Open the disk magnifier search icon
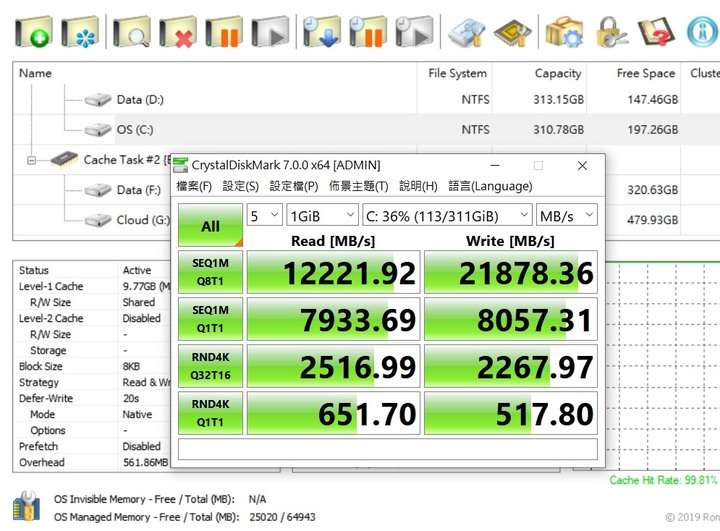The height and width of the screenshot is (531, 720). point(132,31)
